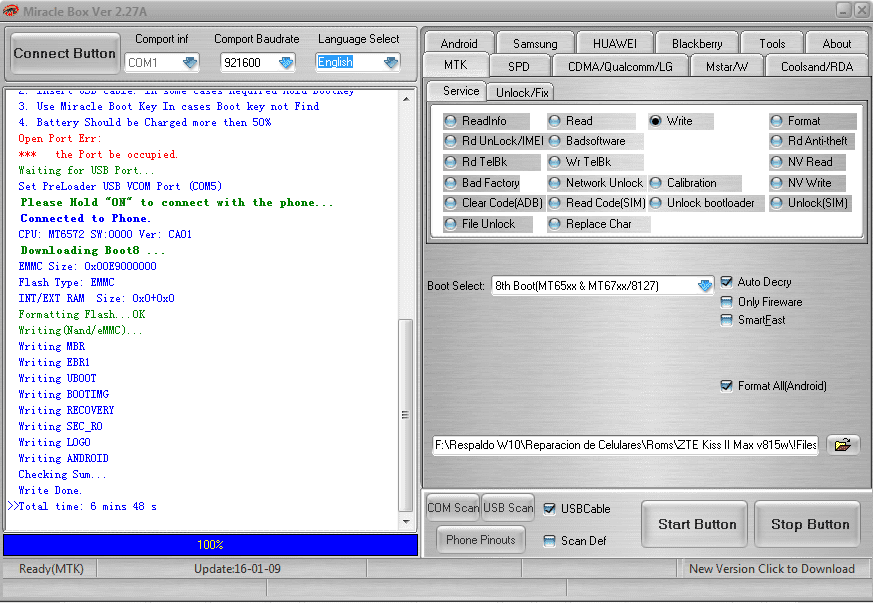The width and height of the screenshot is (873, 603).
Task: Click the folder browse icon next to file path
Action: [x=843, y=445]
